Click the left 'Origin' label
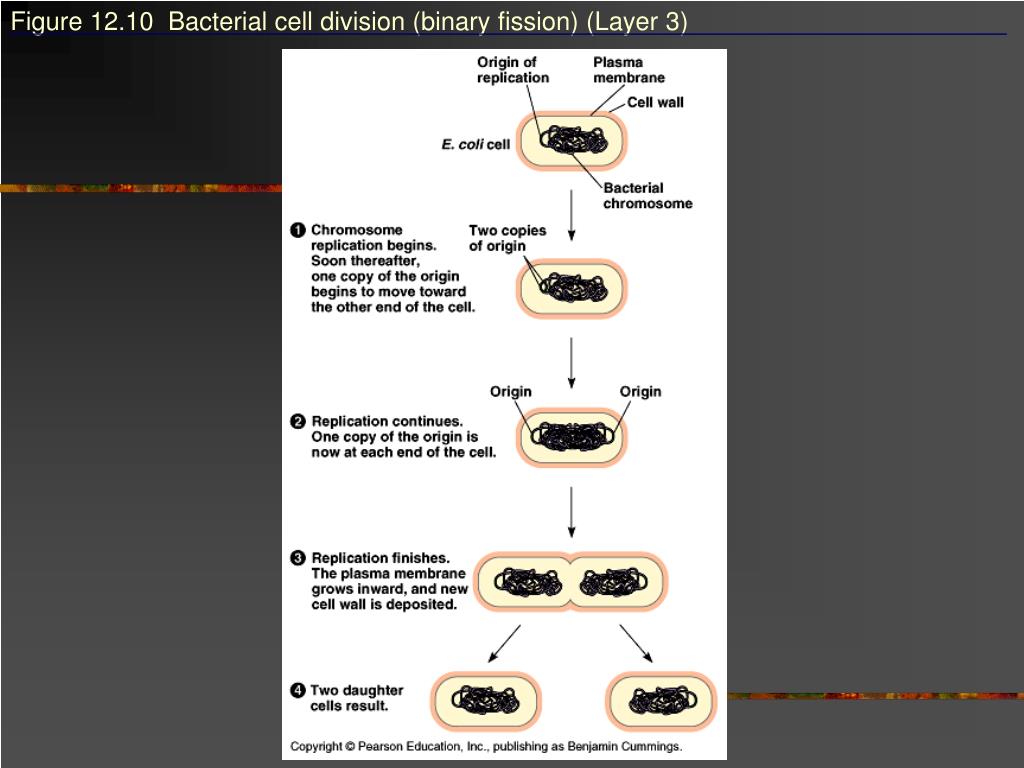The image size is (1024, 768). pos(511,392)
